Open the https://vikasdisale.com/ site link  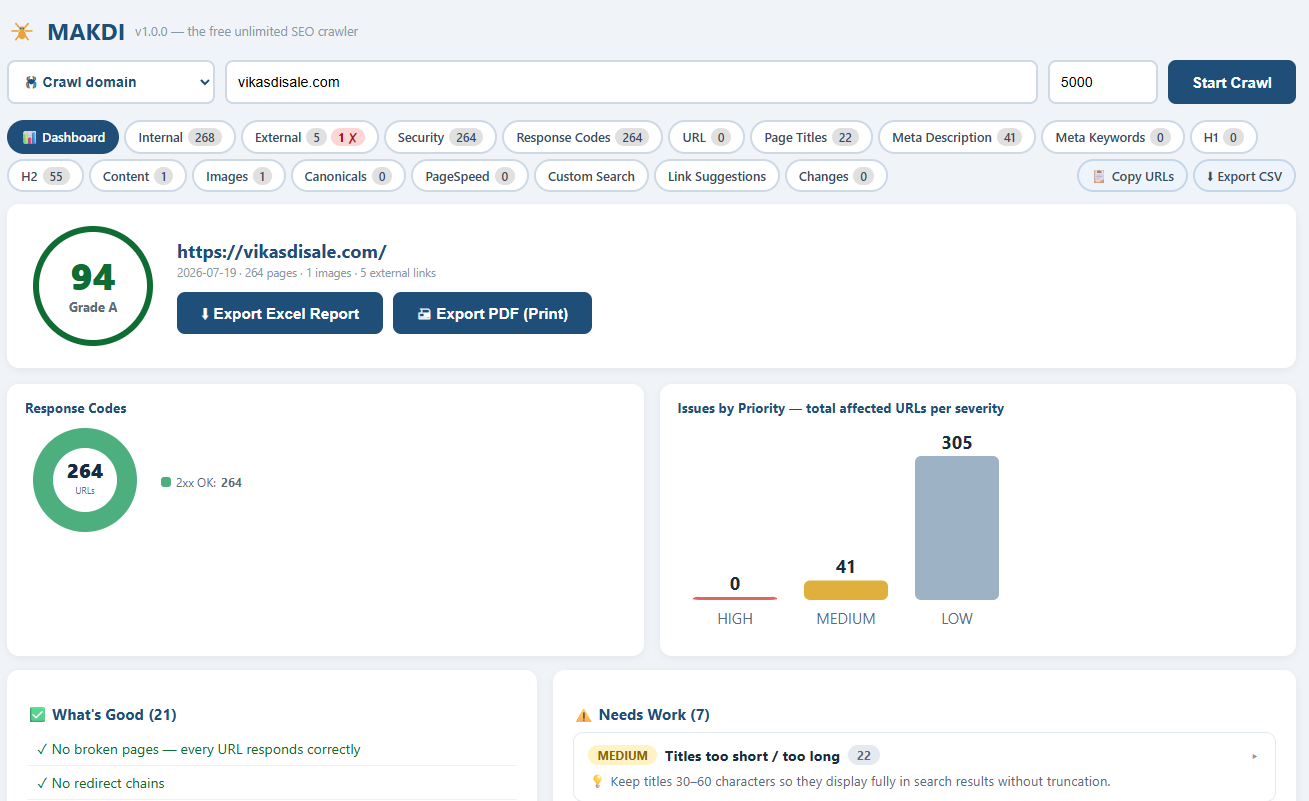tap(282, 252)
